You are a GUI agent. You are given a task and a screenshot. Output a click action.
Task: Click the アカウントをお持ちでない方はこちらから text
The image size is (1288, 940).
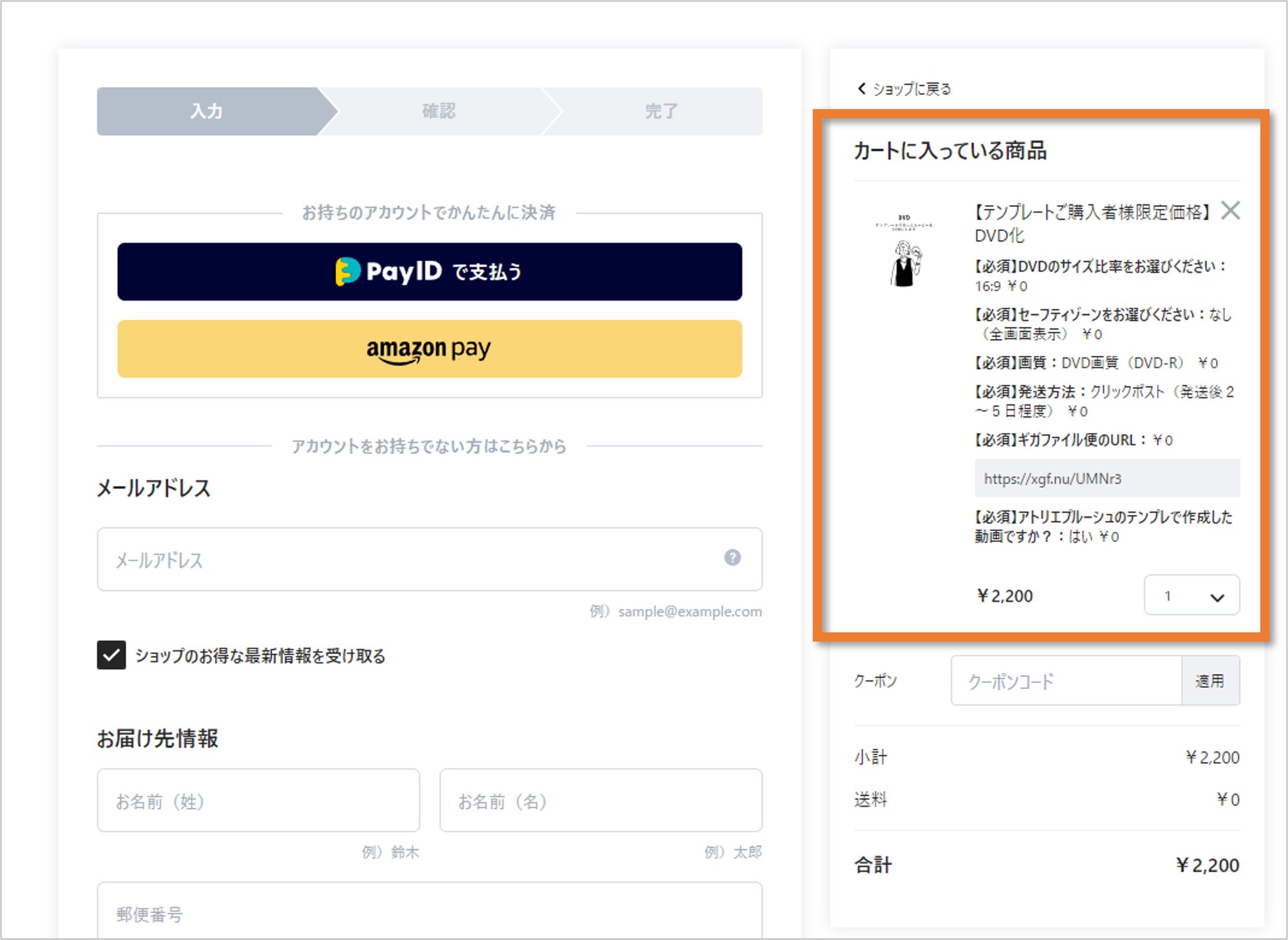[429, 446]
